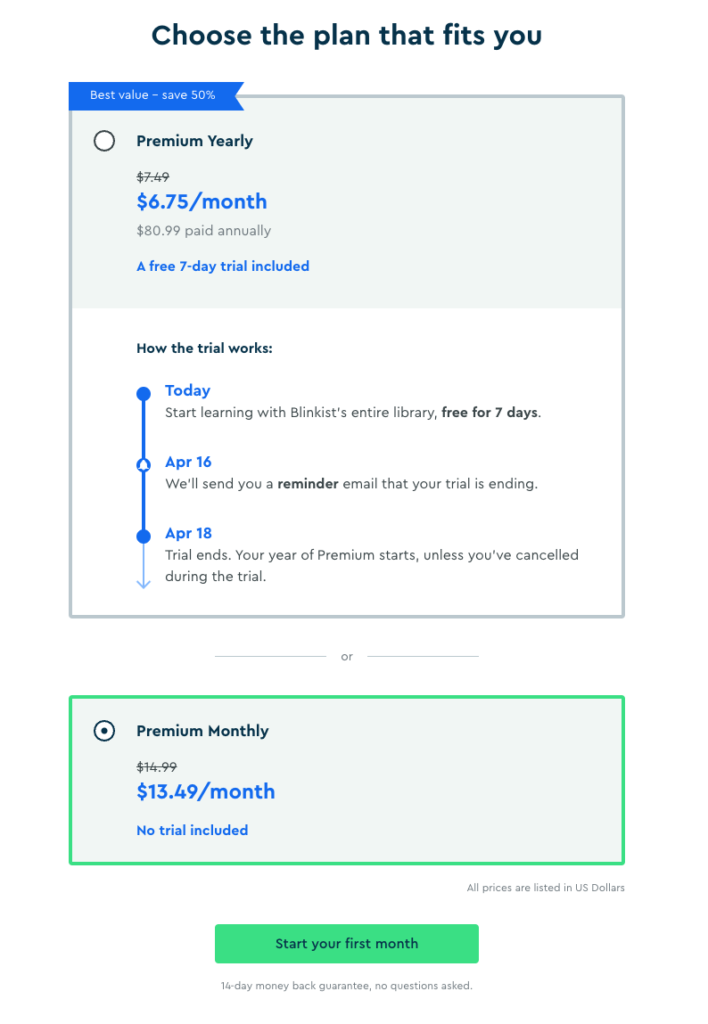Select the Premium Yearly radio button
Viewport: 708px width, 1024px height.
click(104, 141)
